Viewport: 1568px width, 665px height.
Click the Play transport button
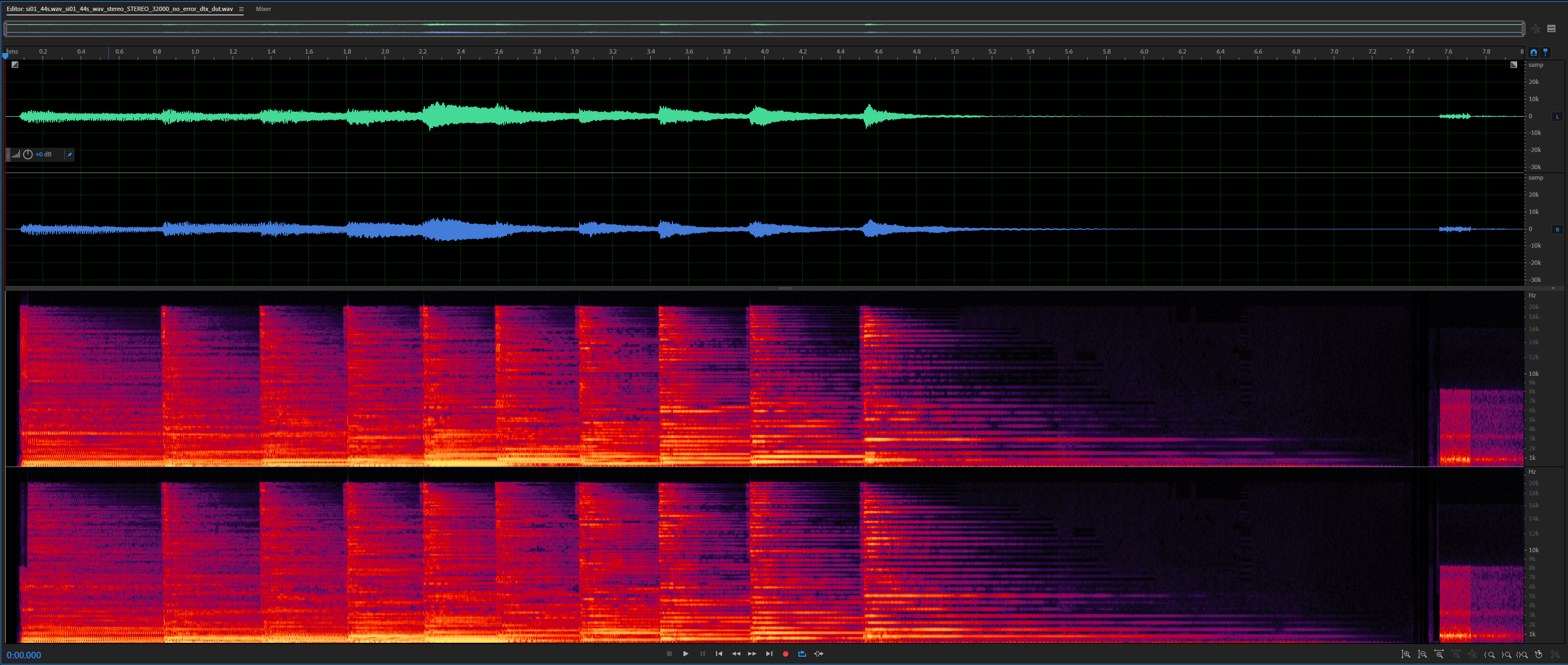point(686,654)
